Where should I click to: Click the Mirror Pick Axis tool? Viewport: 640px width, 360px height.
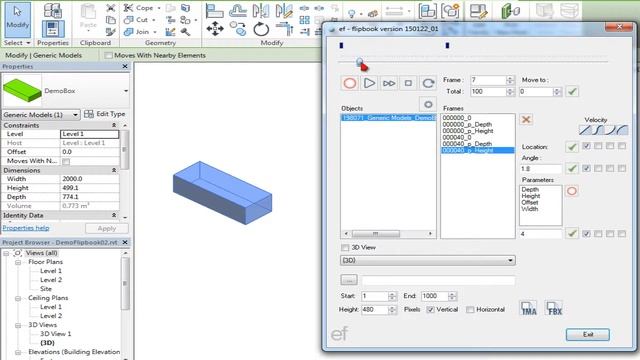(260, 11)
